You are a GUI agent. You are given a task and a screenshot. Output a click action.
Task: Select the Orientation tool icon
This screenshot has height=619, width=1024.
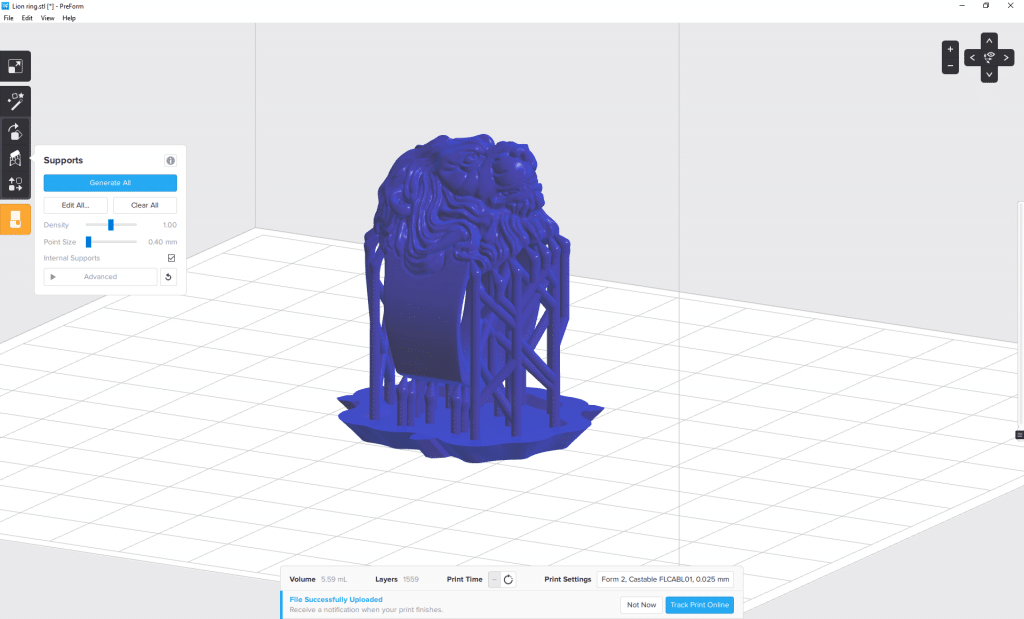16,131
